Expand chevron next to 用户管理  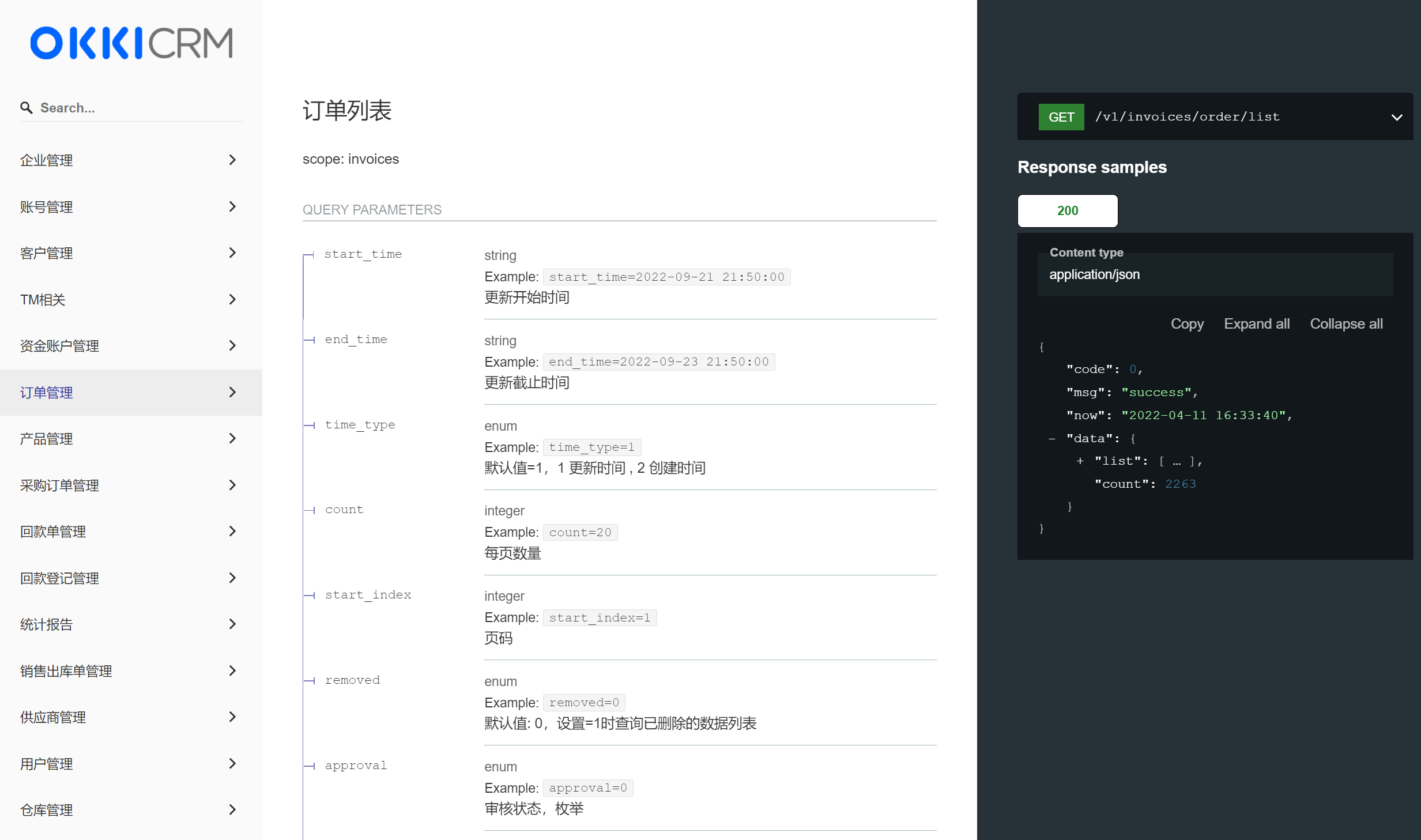tap(232, 764)
